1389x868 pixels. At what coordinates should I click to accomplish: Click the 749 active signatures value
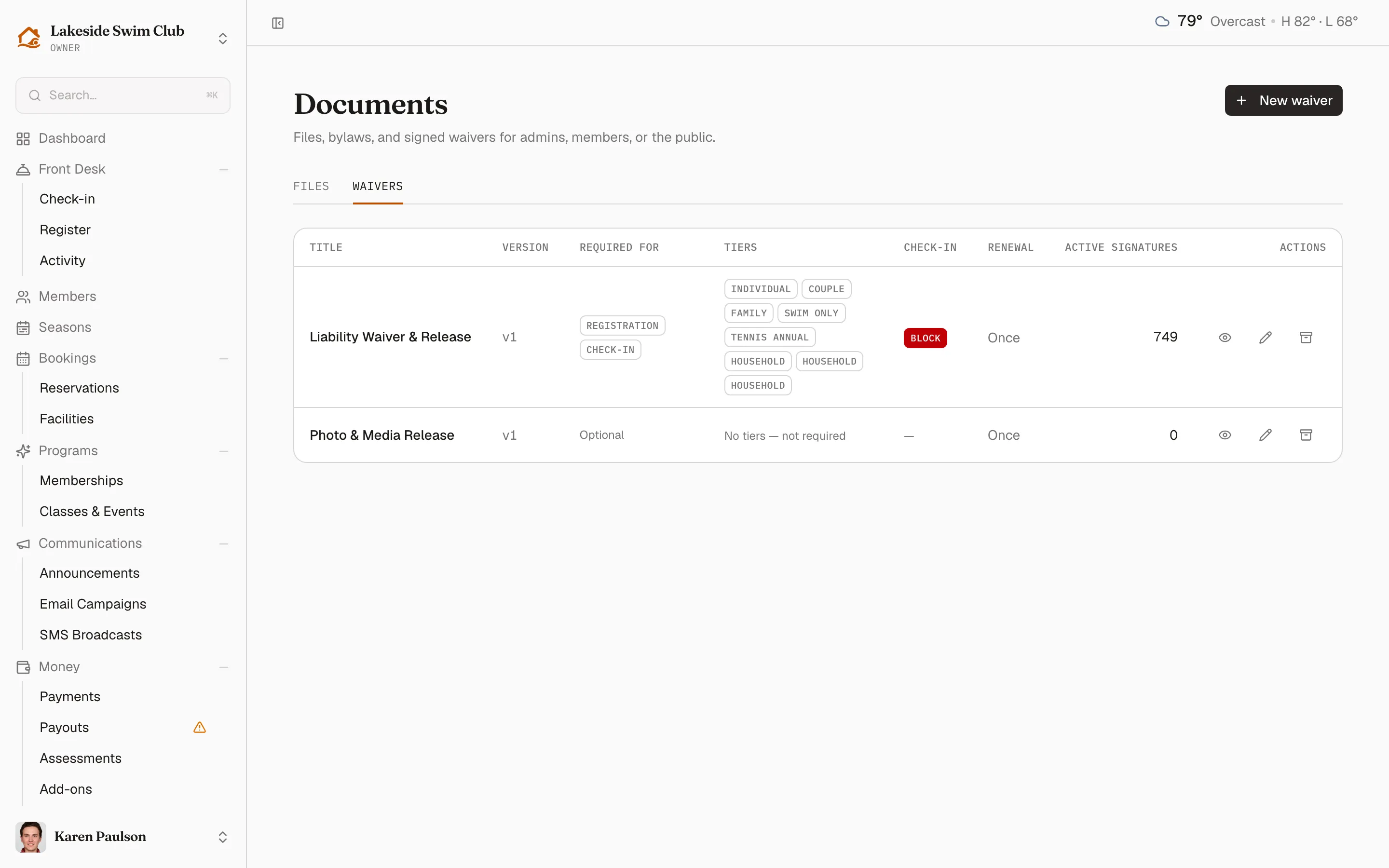[x=1165, y=337]
